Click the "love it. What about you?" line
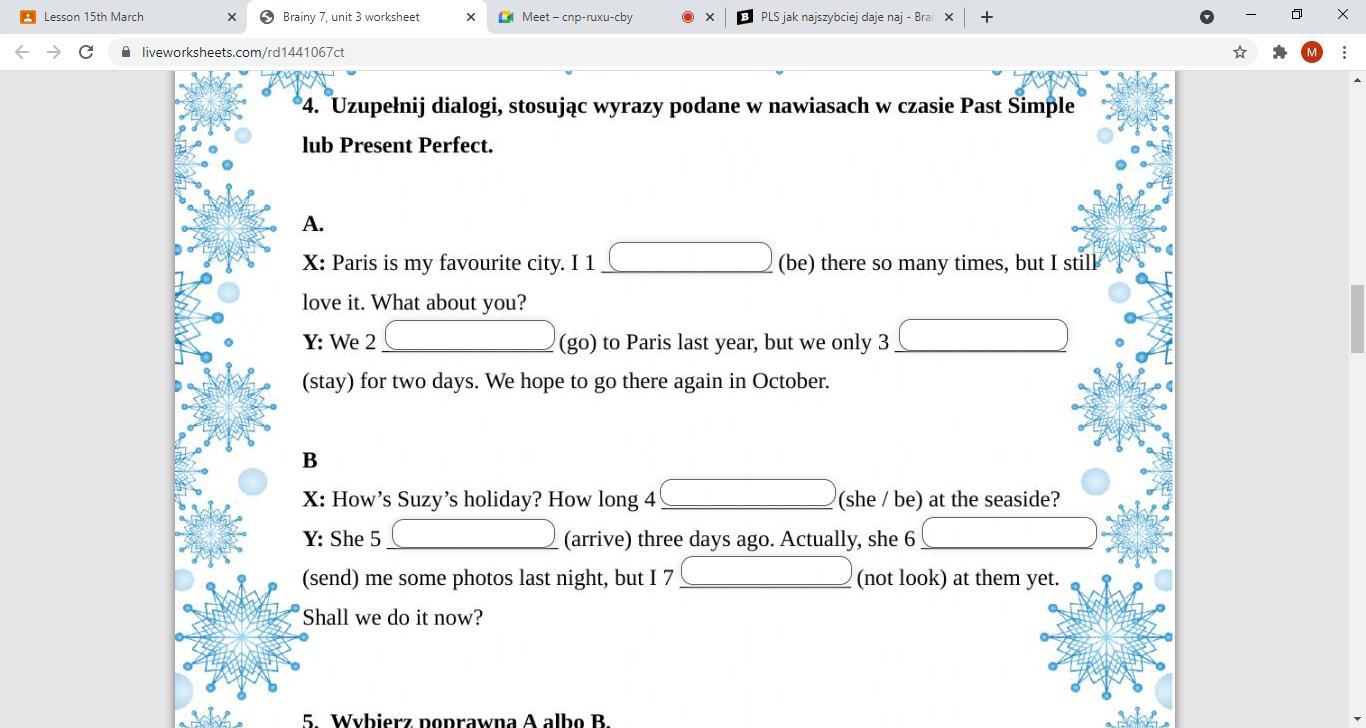The height and width of the screenshot is (728, 1366). (x=414, y=302)
